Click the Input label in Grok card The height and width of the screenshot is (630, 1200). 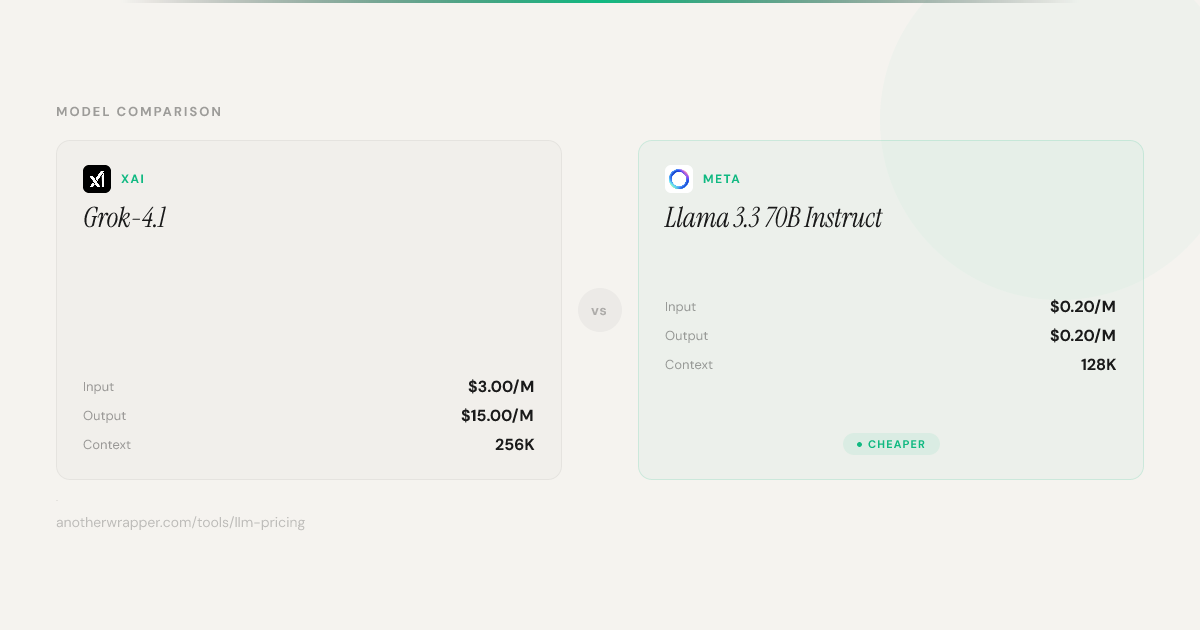point(99,387)
